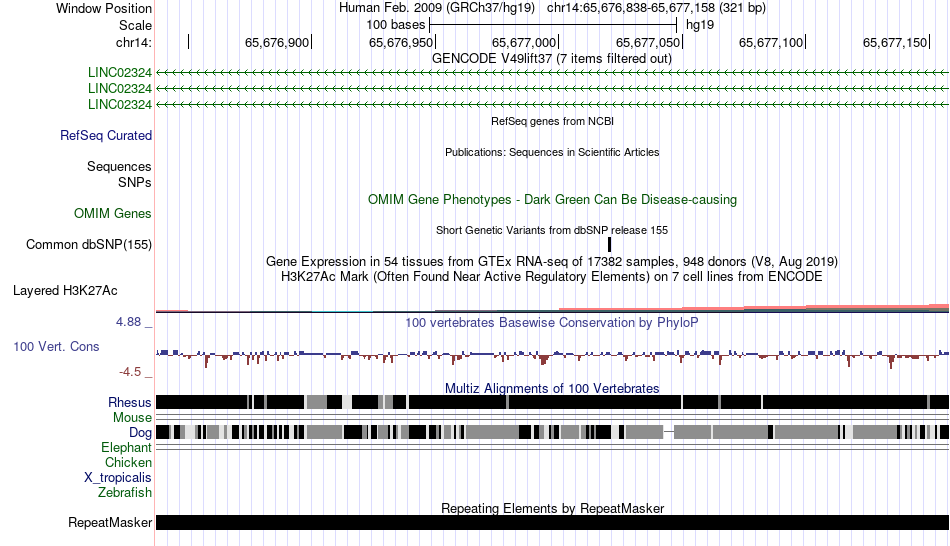Click the 100 bases scale bar

point(553,25)
